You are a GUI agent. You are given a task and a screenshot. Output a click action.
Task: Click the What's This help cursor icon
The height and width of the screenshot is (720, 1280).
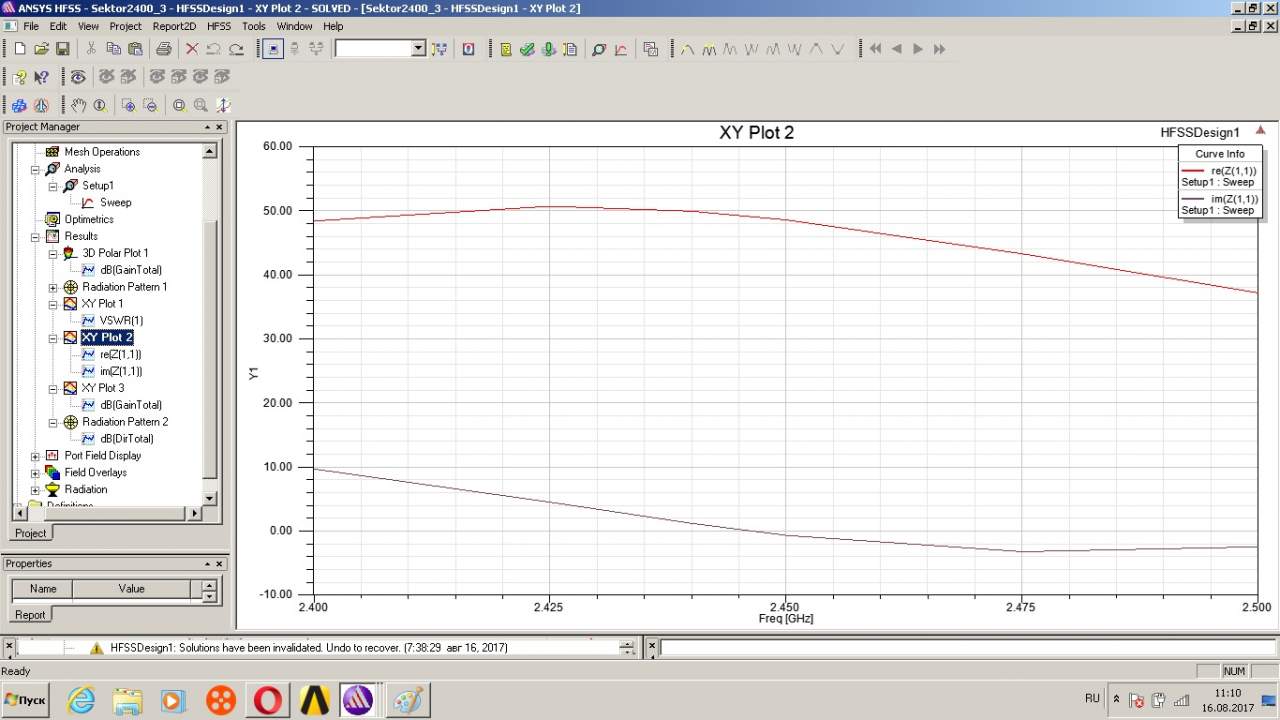pyautogui.click(x=42, y=77)
